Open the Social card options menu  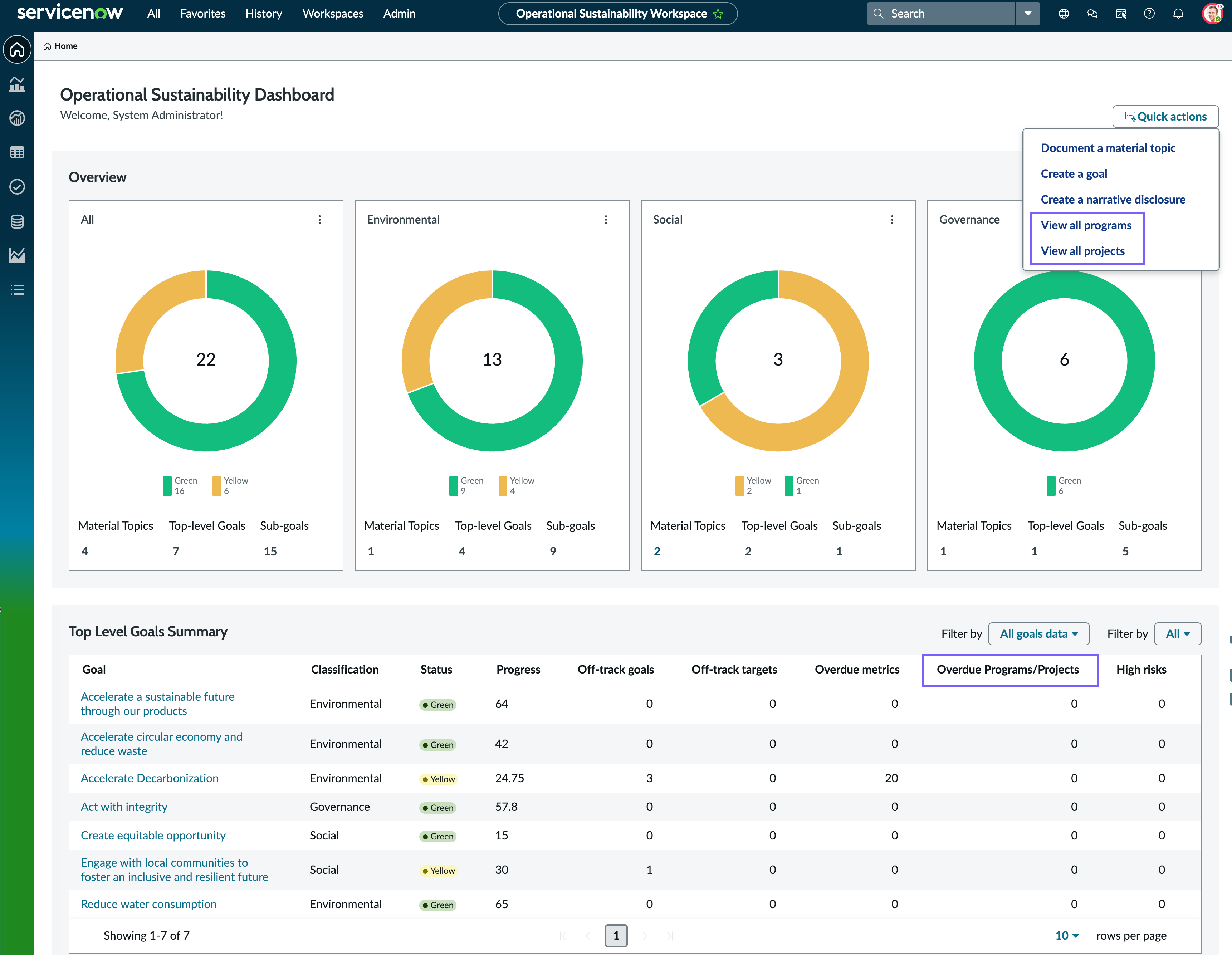click(892, 219)
